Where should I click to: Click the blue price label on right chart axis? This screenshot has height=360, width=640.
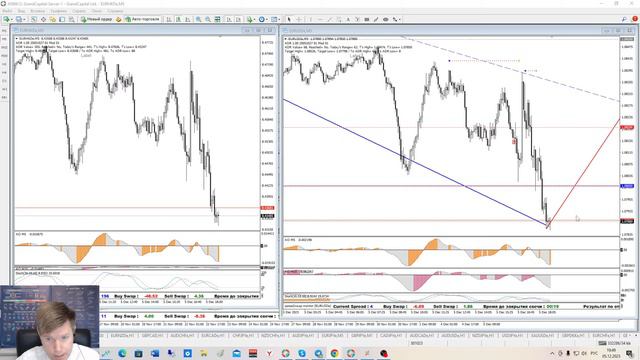coord(627,186)
